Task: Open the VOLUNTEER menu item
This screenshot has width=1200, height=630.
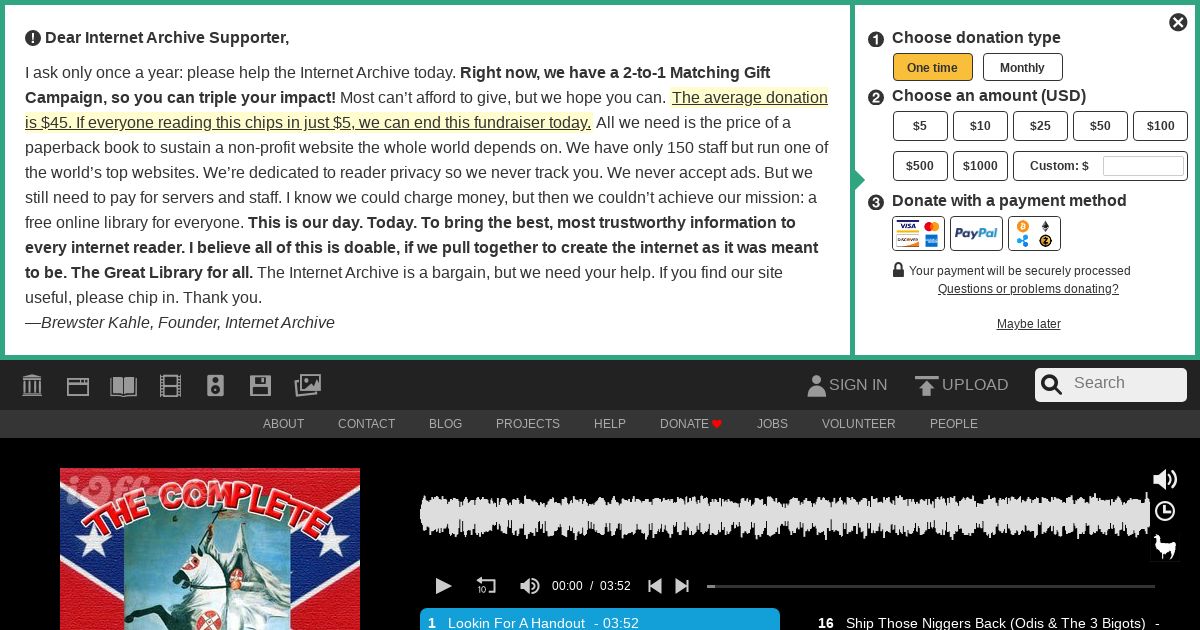Action: point(859,424)
